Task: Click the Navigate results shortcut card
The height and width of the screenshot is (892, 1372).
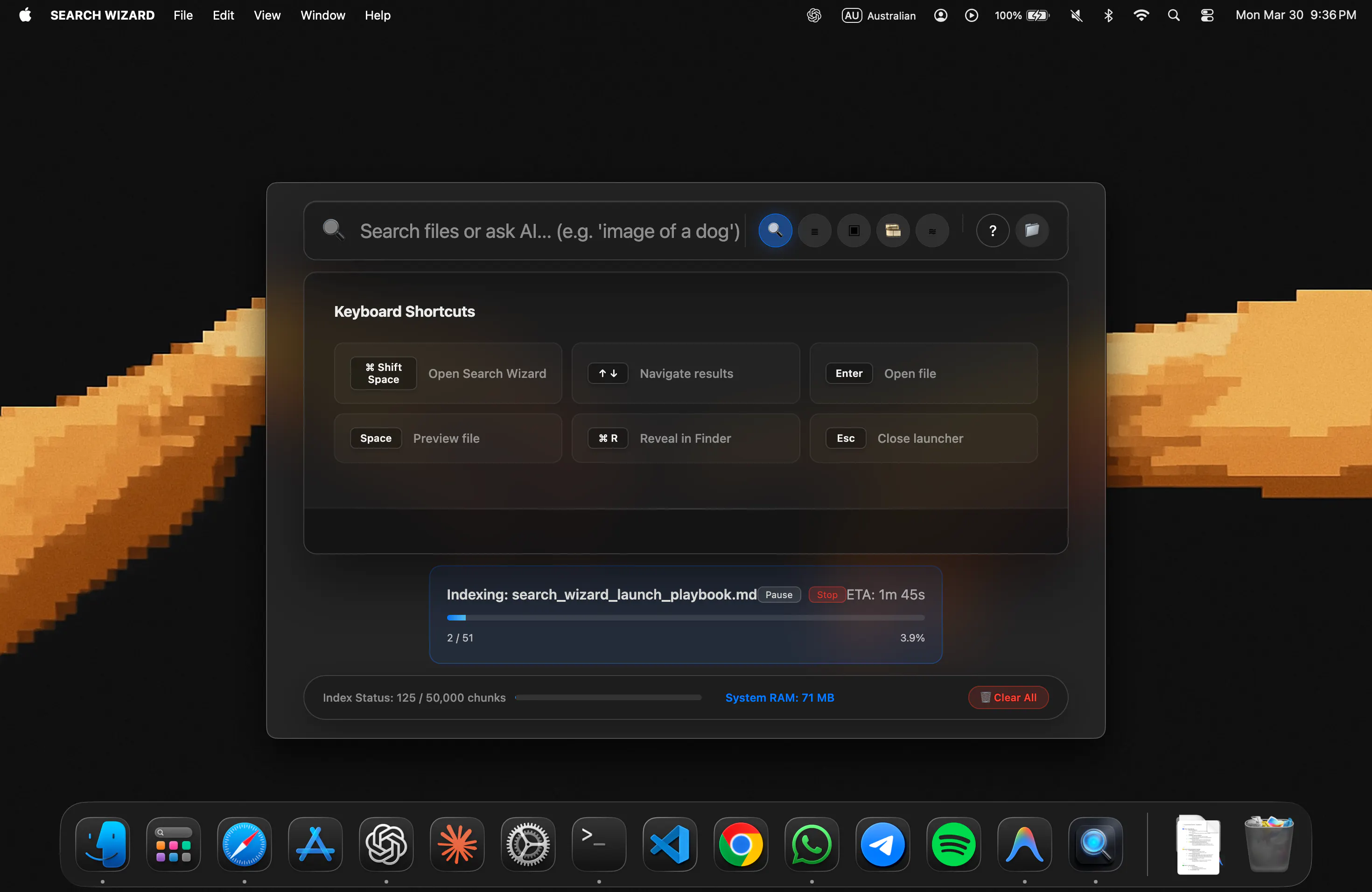Action: pyautogui.click(x=686, y=373)
